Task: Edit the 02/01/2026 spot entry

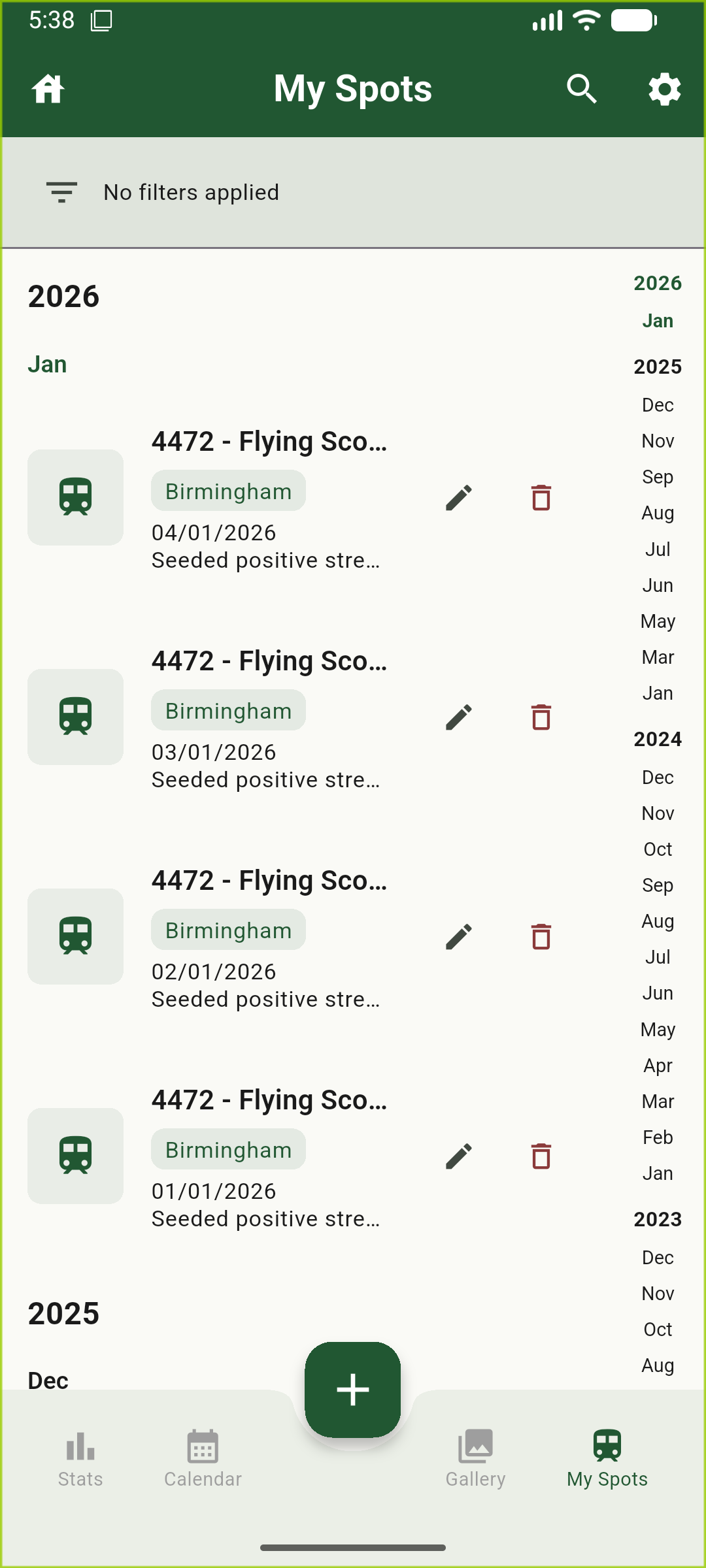Action: (459, 937)
